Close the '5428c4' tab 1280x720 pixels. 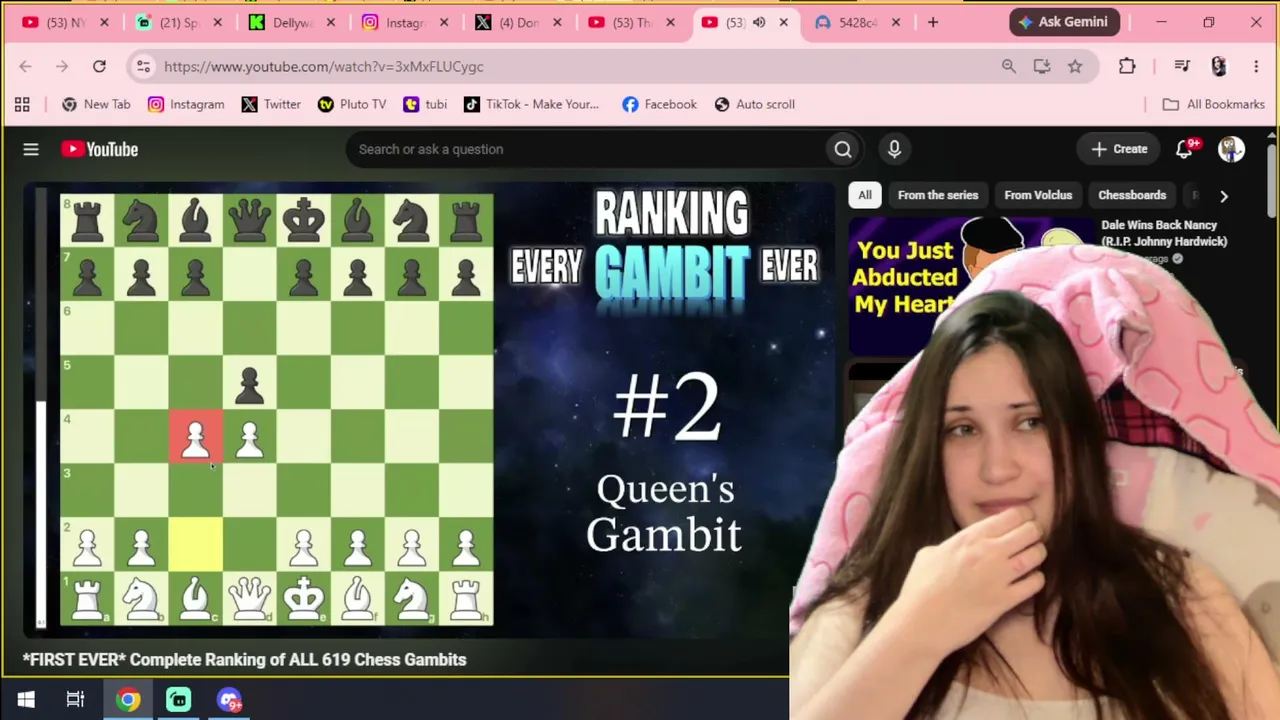tap(896, 22)
